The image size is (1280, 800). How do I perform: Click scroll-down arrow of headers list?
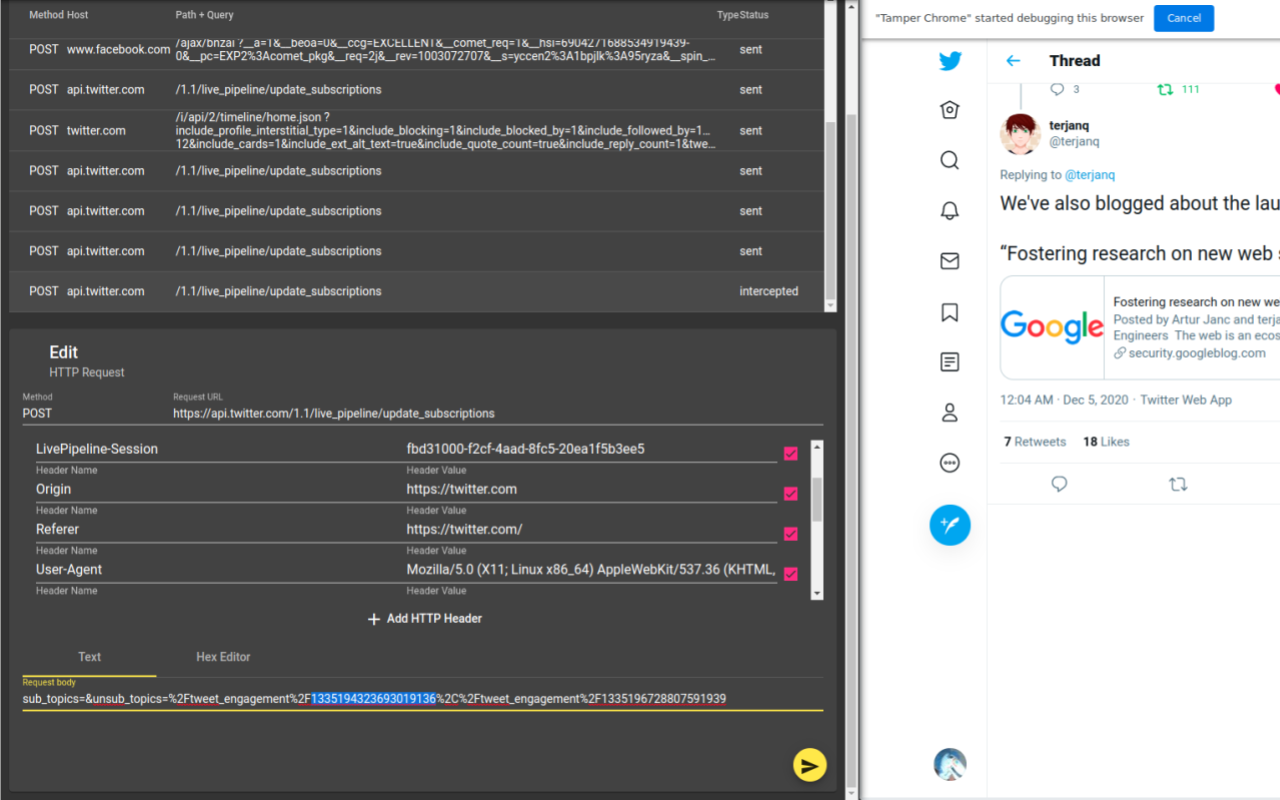(817, 592)
